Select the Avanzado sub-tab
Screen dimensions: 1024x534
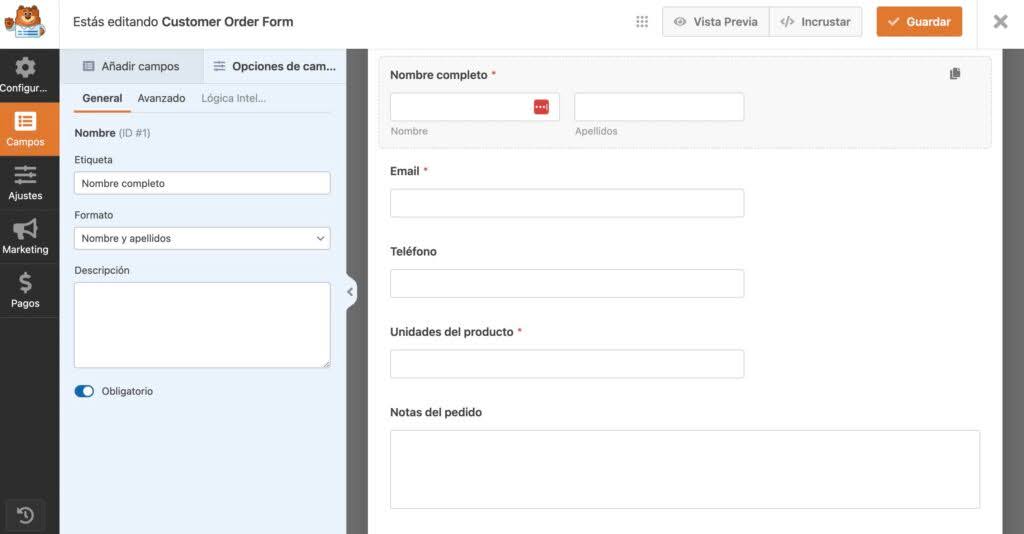pos(161,98)
